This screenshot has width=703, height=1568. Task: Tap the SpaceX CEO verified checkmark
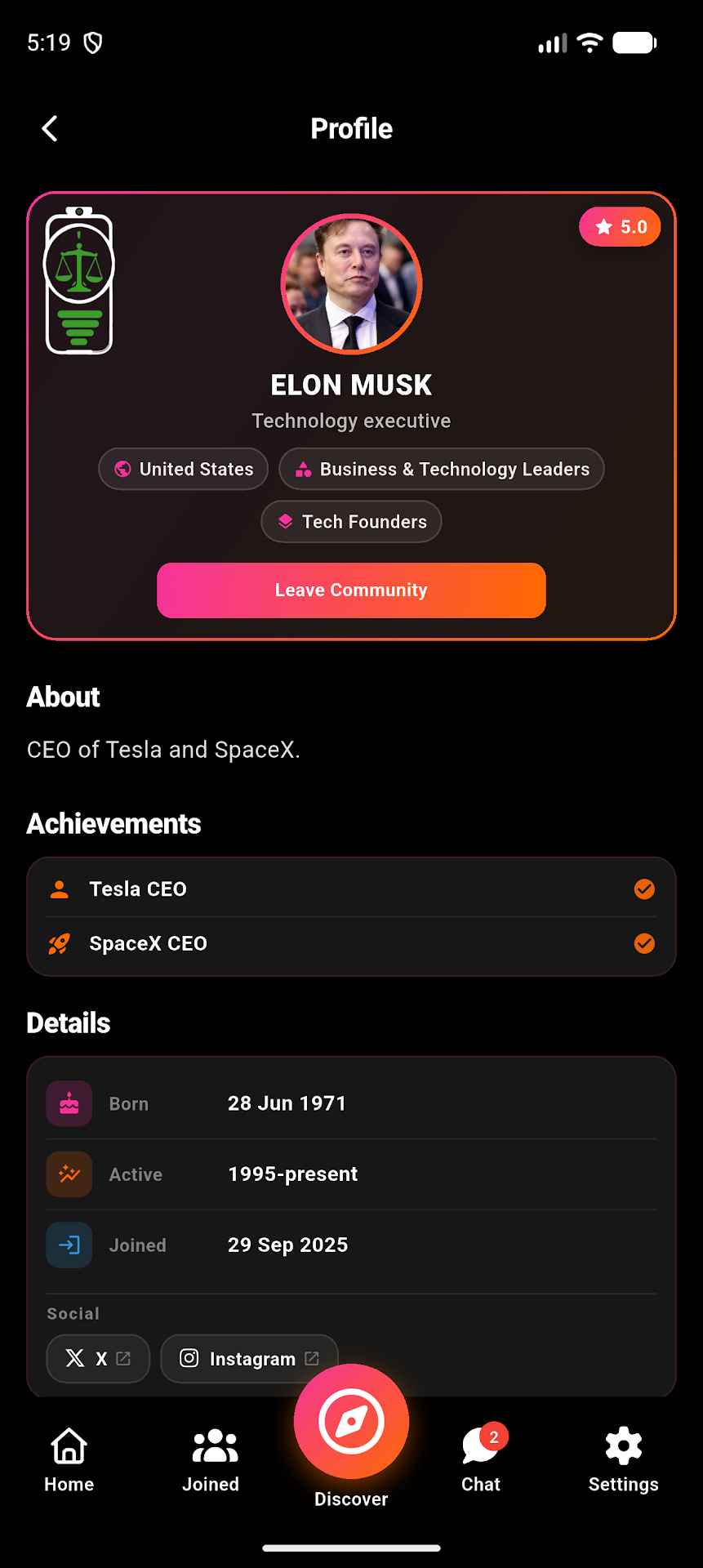click(644, 943)
